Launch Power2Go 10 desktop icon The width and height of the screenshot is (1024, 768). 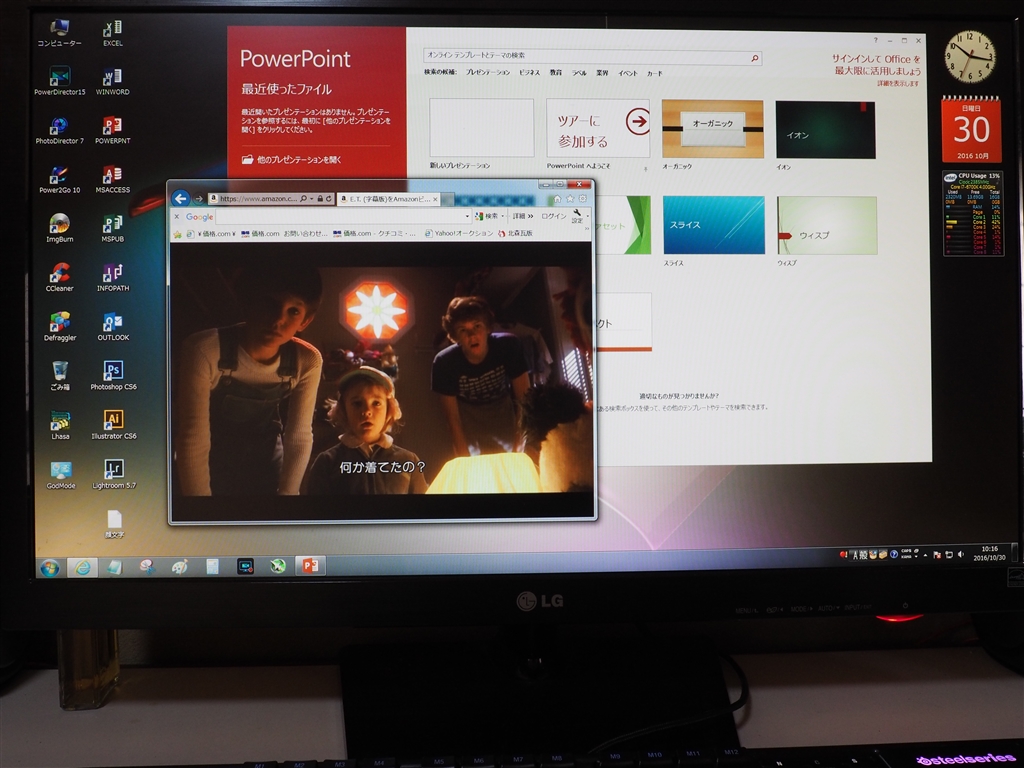[x=59, y=180]
